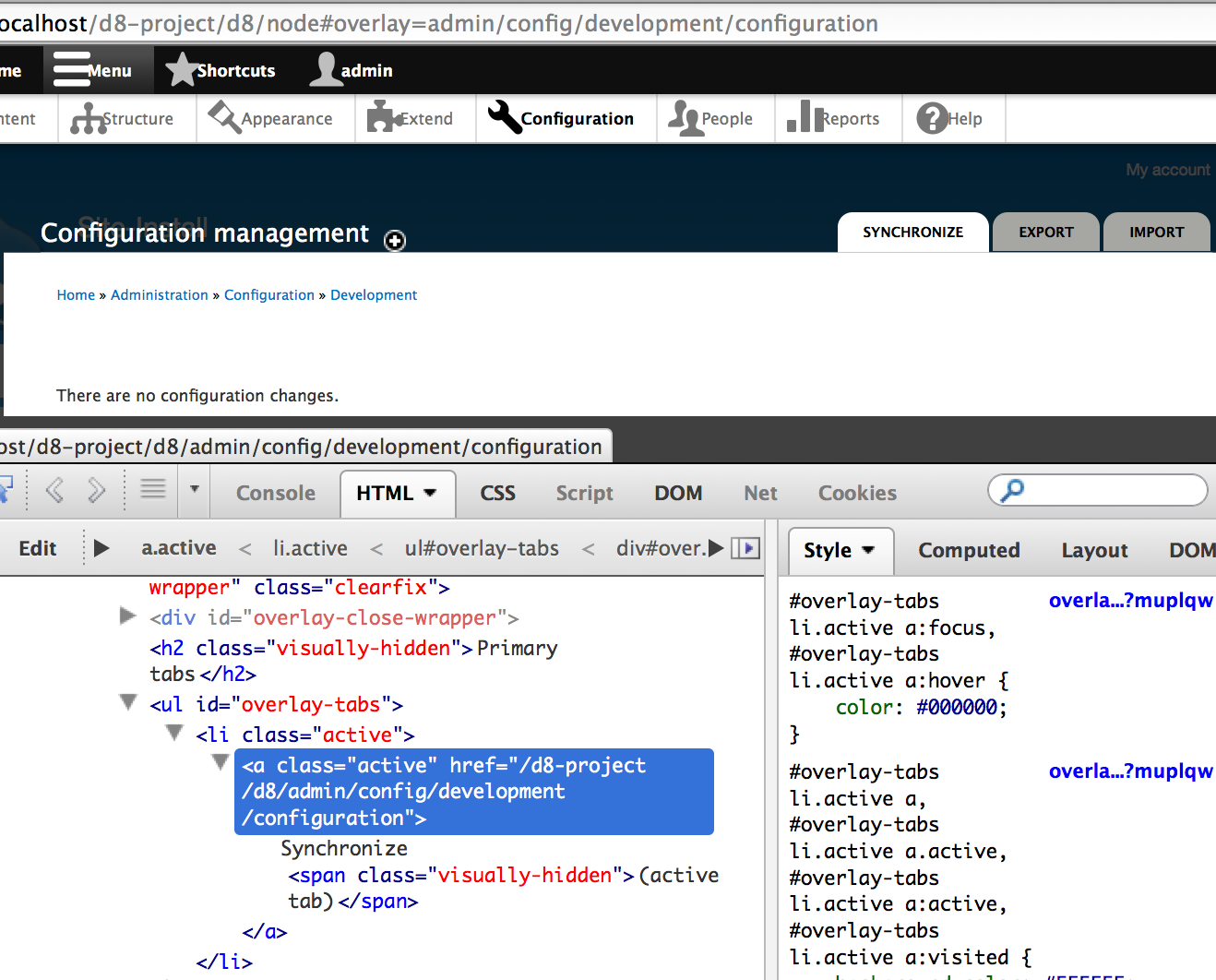
Task: Open the My account link
Action: [x=1167, y=170]
